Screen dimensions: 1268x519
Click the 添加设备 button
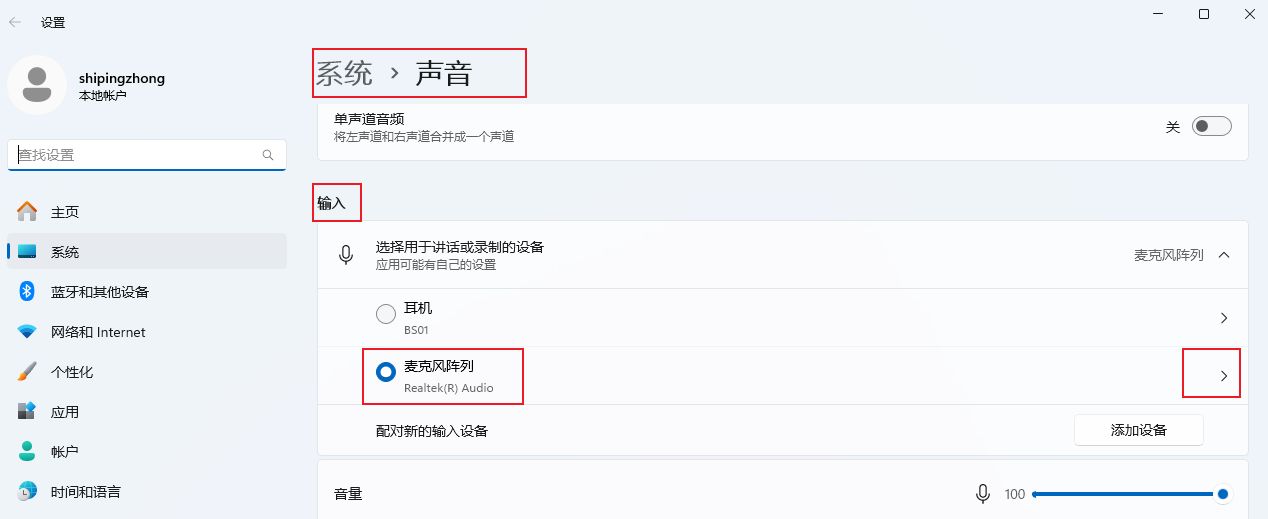pyautogui.click(x=1138, y=430)
